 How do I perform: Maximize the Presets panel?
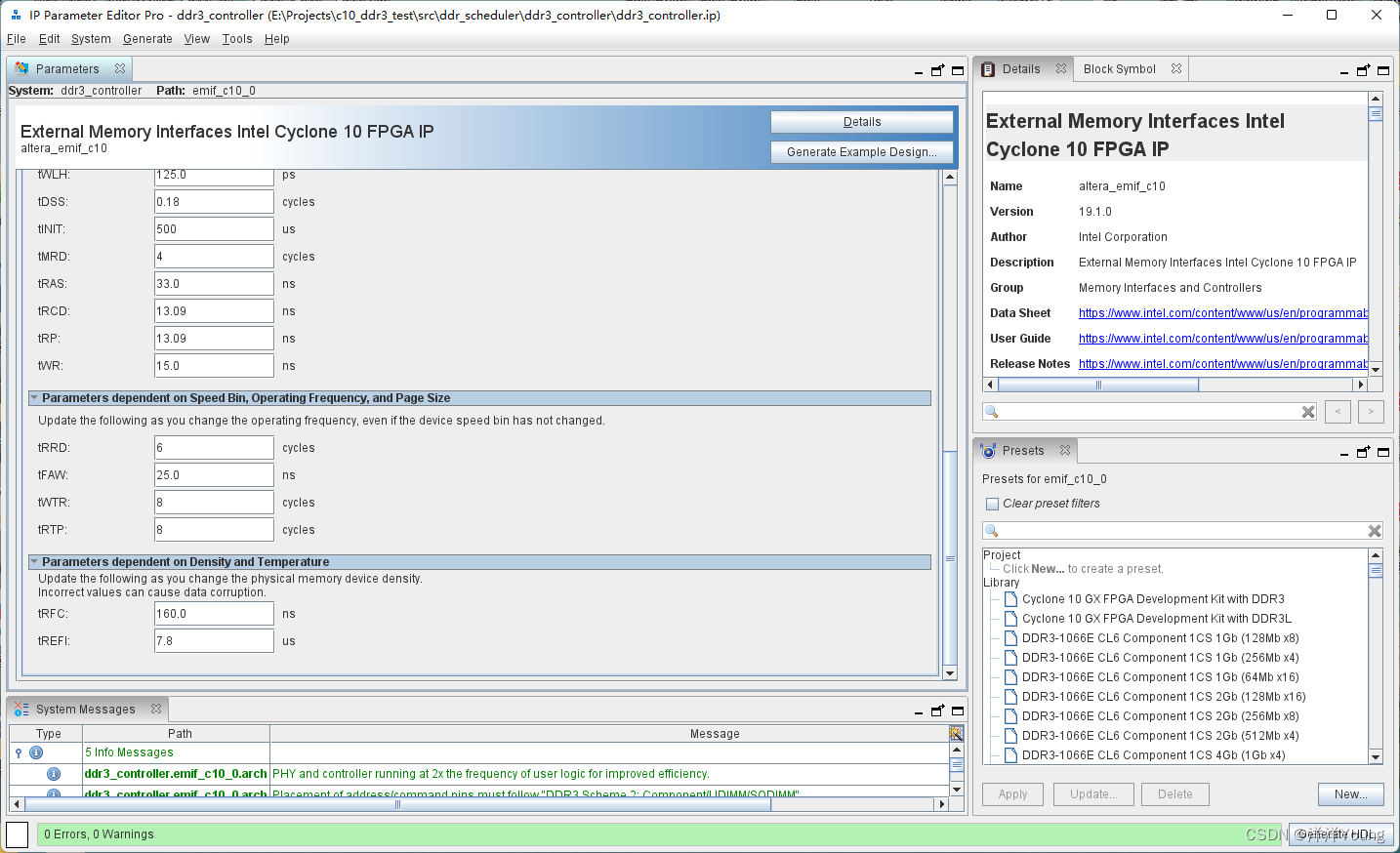tap(1383, 452)
